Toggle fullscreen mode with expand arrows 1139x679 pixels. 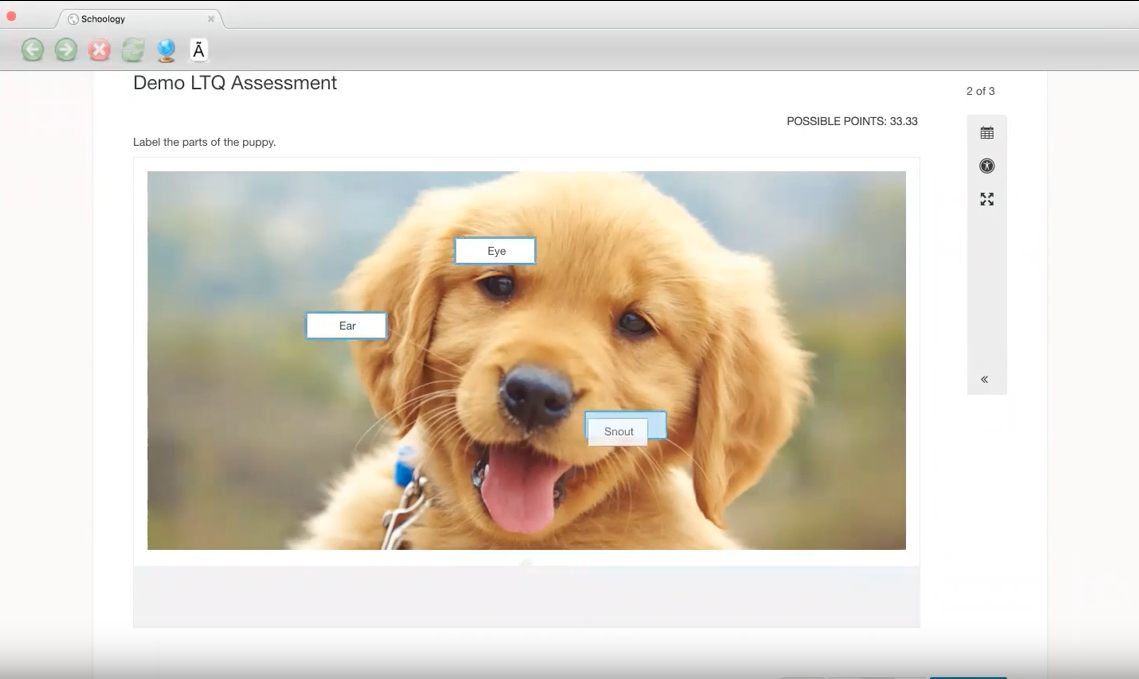(x=987, y=200)
